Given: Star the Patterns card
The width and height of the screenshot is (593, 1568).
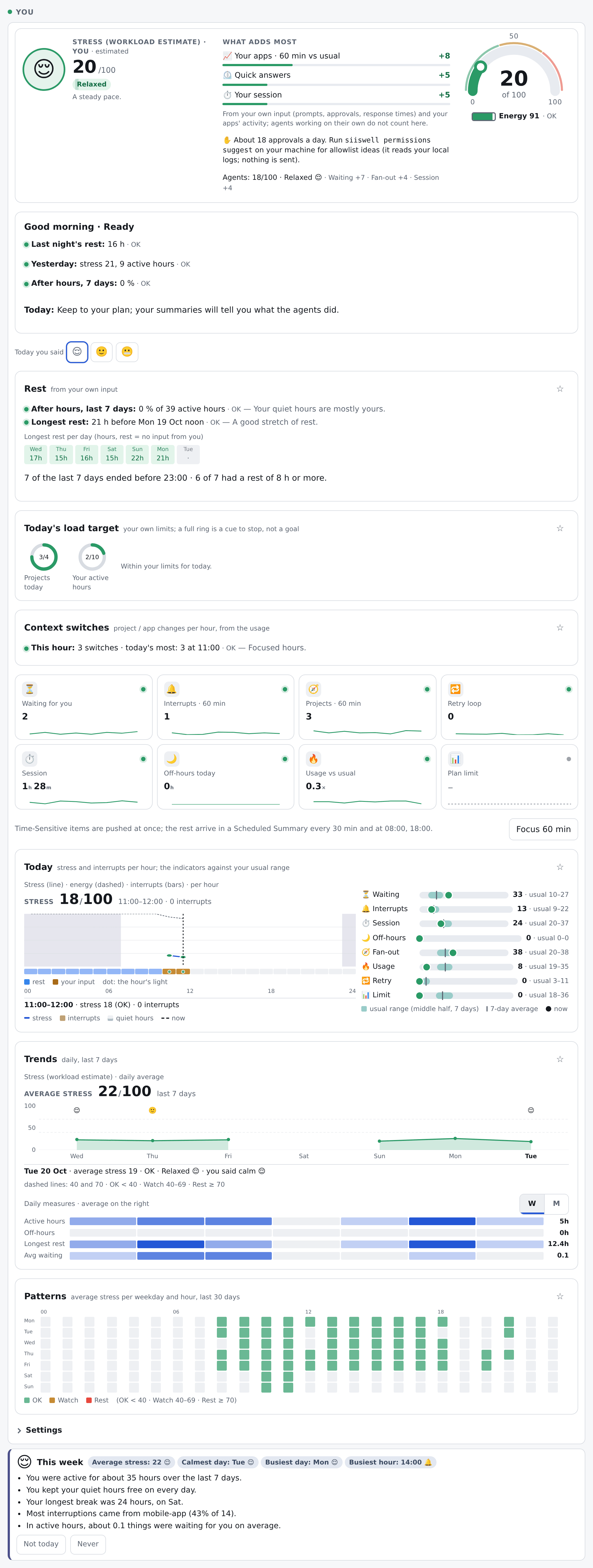Looking at the screenshot, I should [560, 1297].
